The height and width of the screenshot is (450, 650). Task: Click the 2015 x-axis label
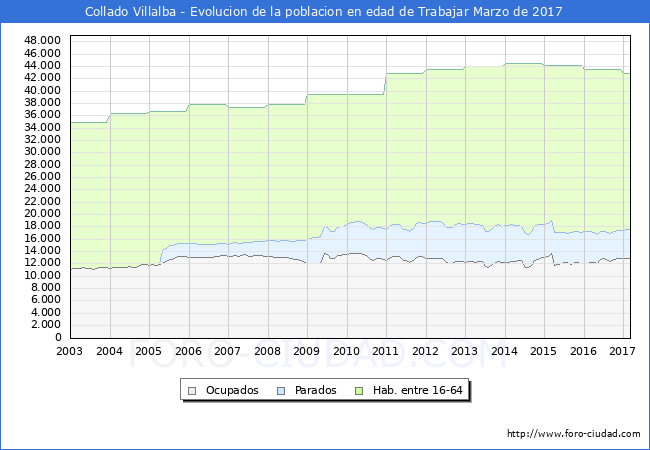pyautogui.click(x=543, y=351)
